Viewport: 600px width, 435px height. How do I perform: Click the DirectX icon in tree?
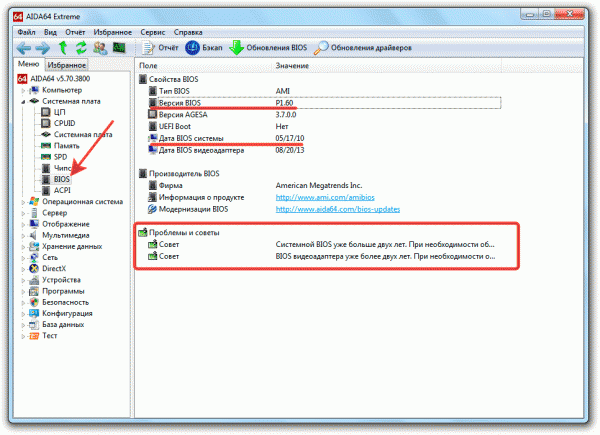click(34, 269)
